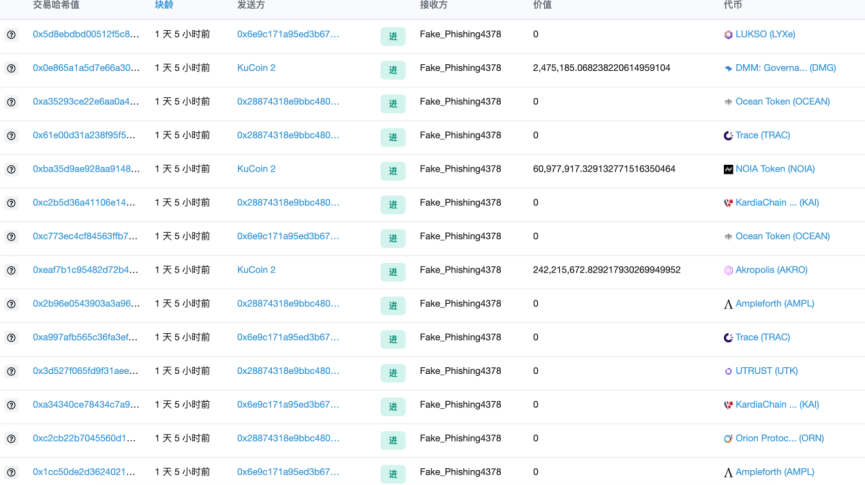This screenshot has height=485, width=865.
Task: Open the Orion Protoc... (ORN) token link
Action: point(780,439)
